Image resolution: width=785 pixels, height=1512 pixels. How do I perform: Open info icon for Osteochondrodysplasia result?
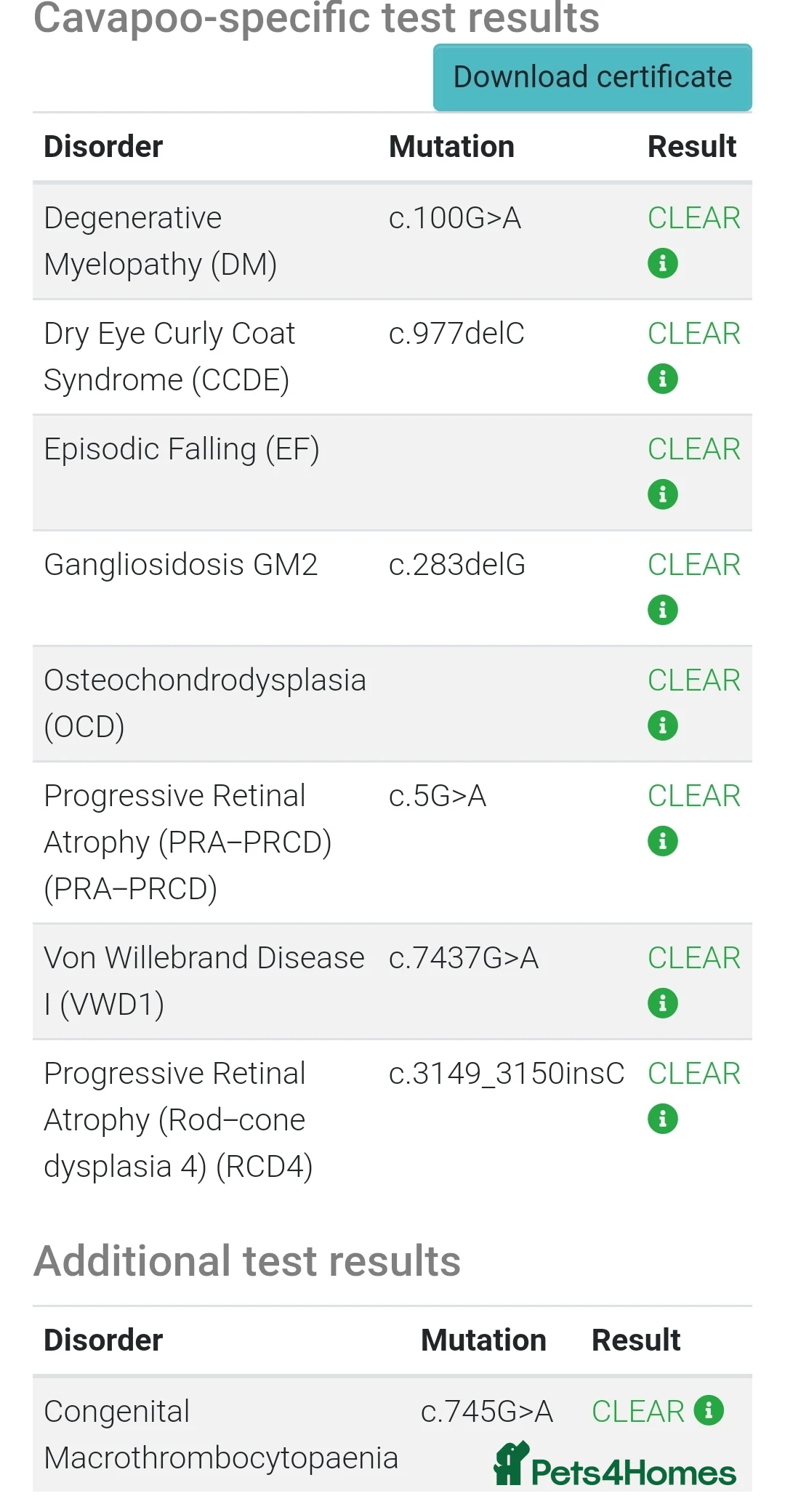pyautogui.click(x=662, y=725)
